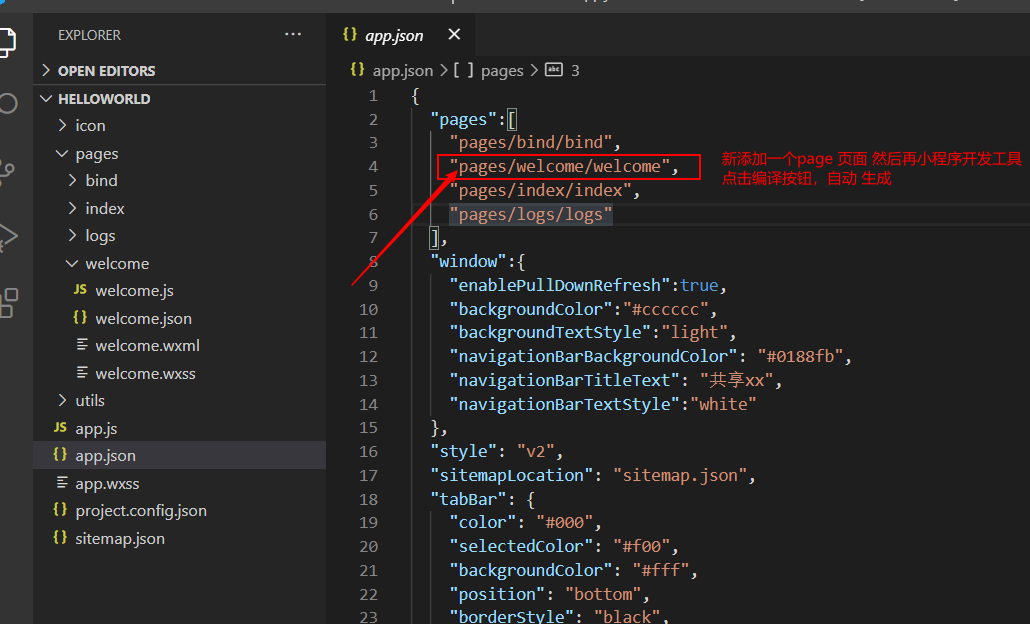Expand the logs folder

tap(72, 235)
